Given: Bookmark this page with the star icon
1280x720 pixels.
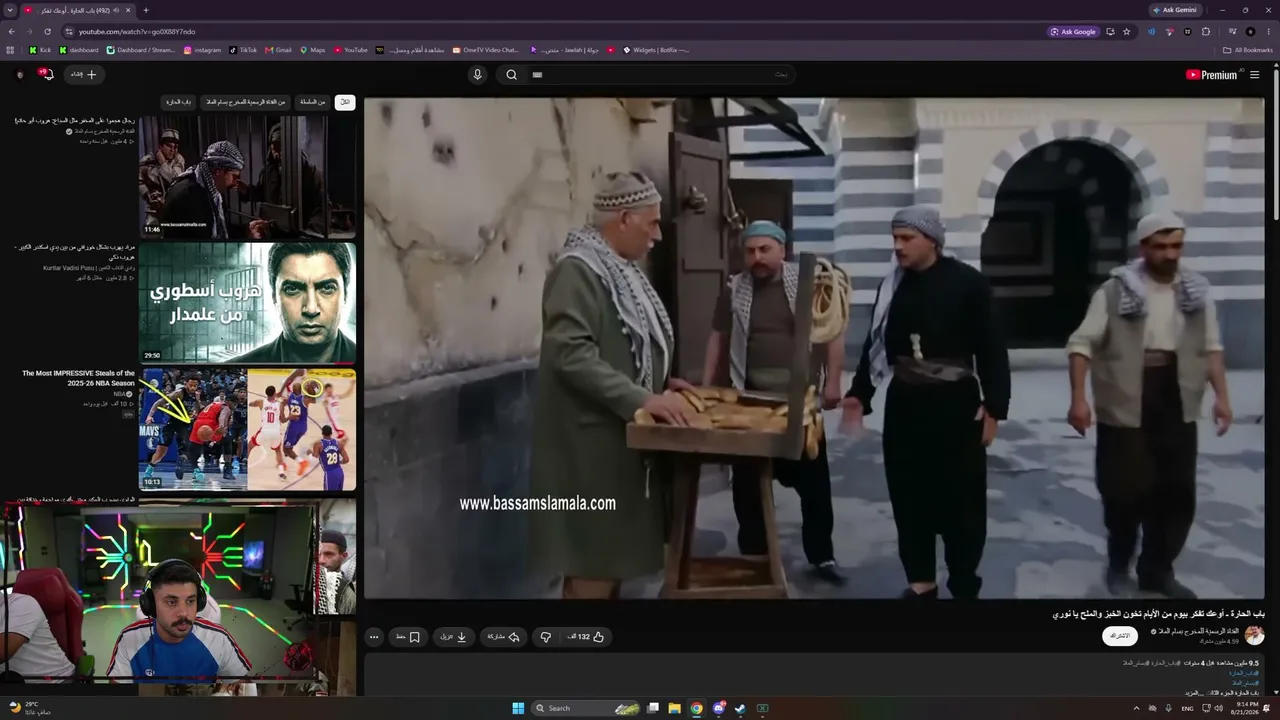Looking at the screenshot, I should pos(1126,31).
